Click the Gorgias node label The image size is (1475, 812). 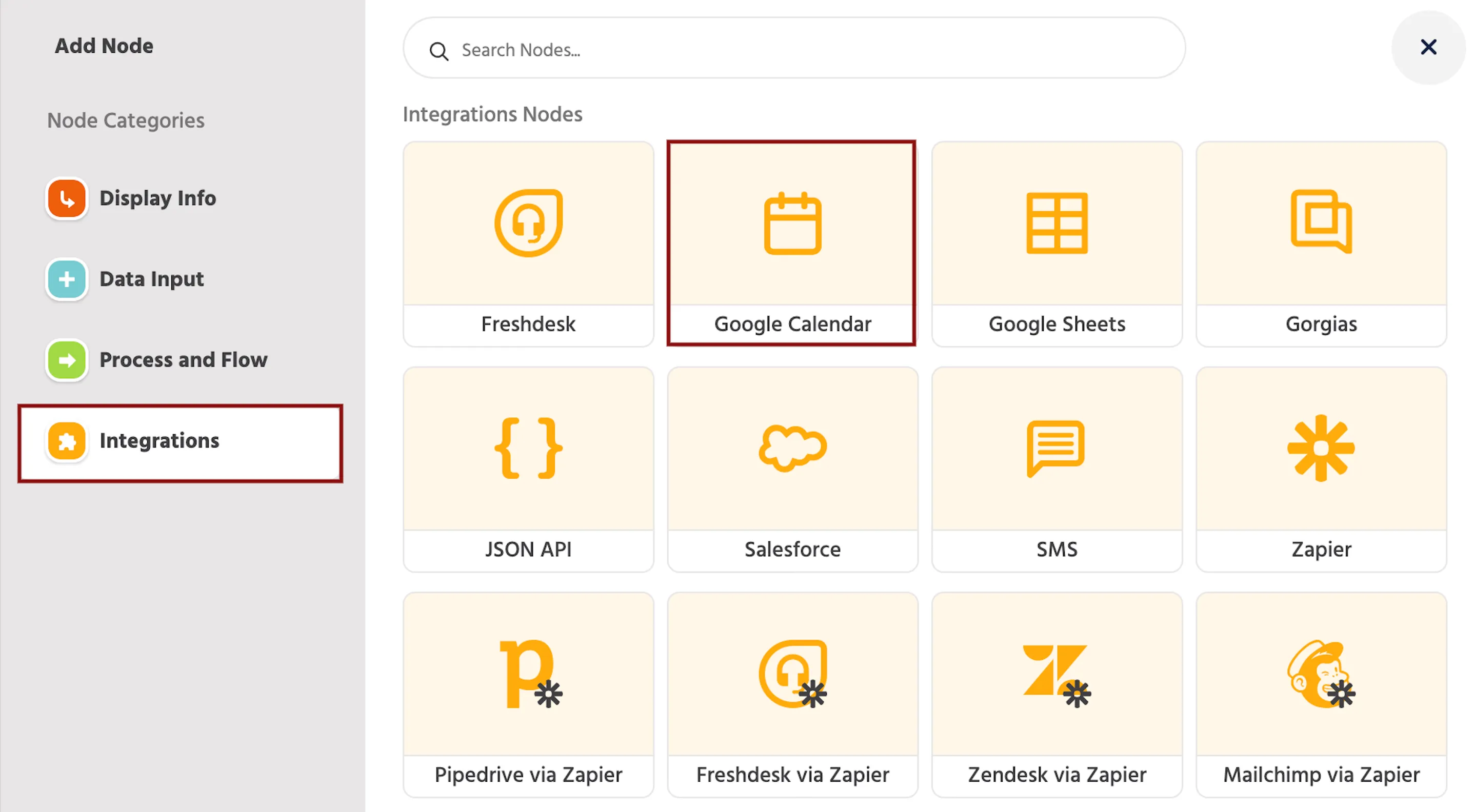click(x=1321, y=324)
